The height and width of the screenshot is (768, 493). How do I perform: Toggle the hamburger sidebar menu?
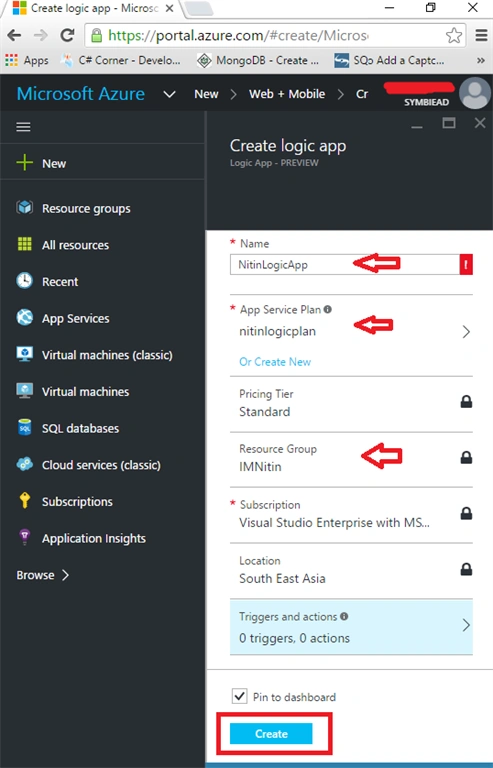[23, 127]
